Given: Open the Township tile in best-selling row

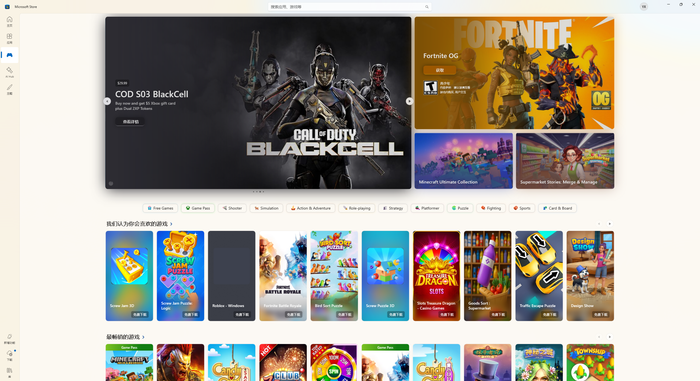Looking at the screenshot, I should click(590, 362).
